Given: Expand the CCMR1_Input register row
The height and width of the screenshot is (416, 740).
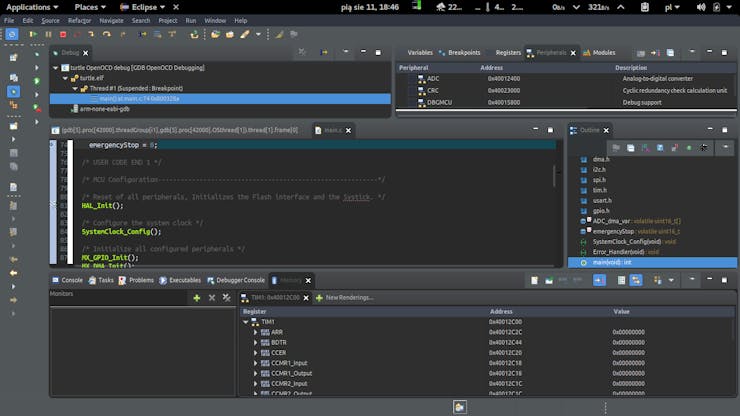Looking at the screenshot, I should (255, 363).
